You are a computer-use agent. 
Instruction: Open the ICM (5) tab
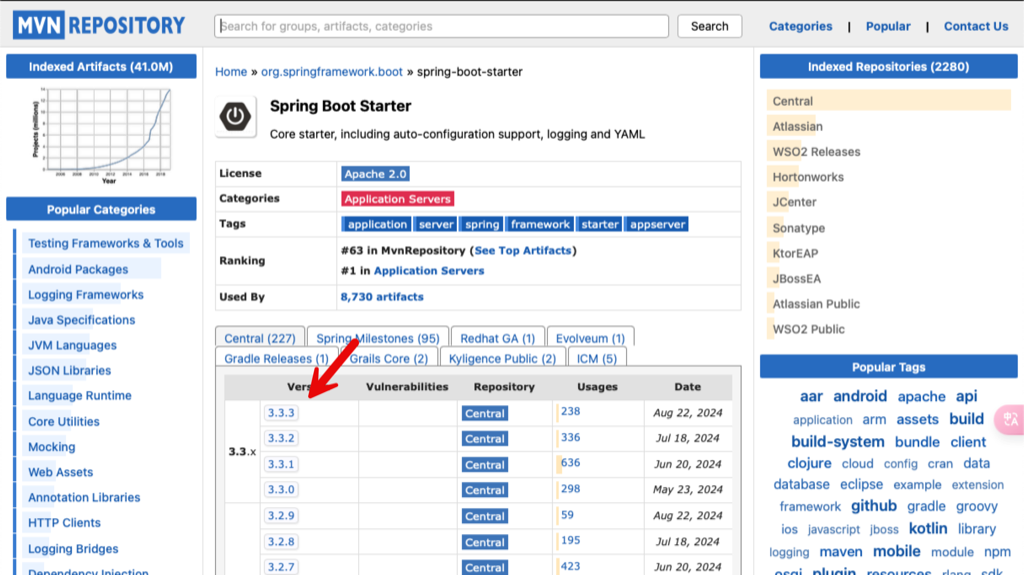597,358
